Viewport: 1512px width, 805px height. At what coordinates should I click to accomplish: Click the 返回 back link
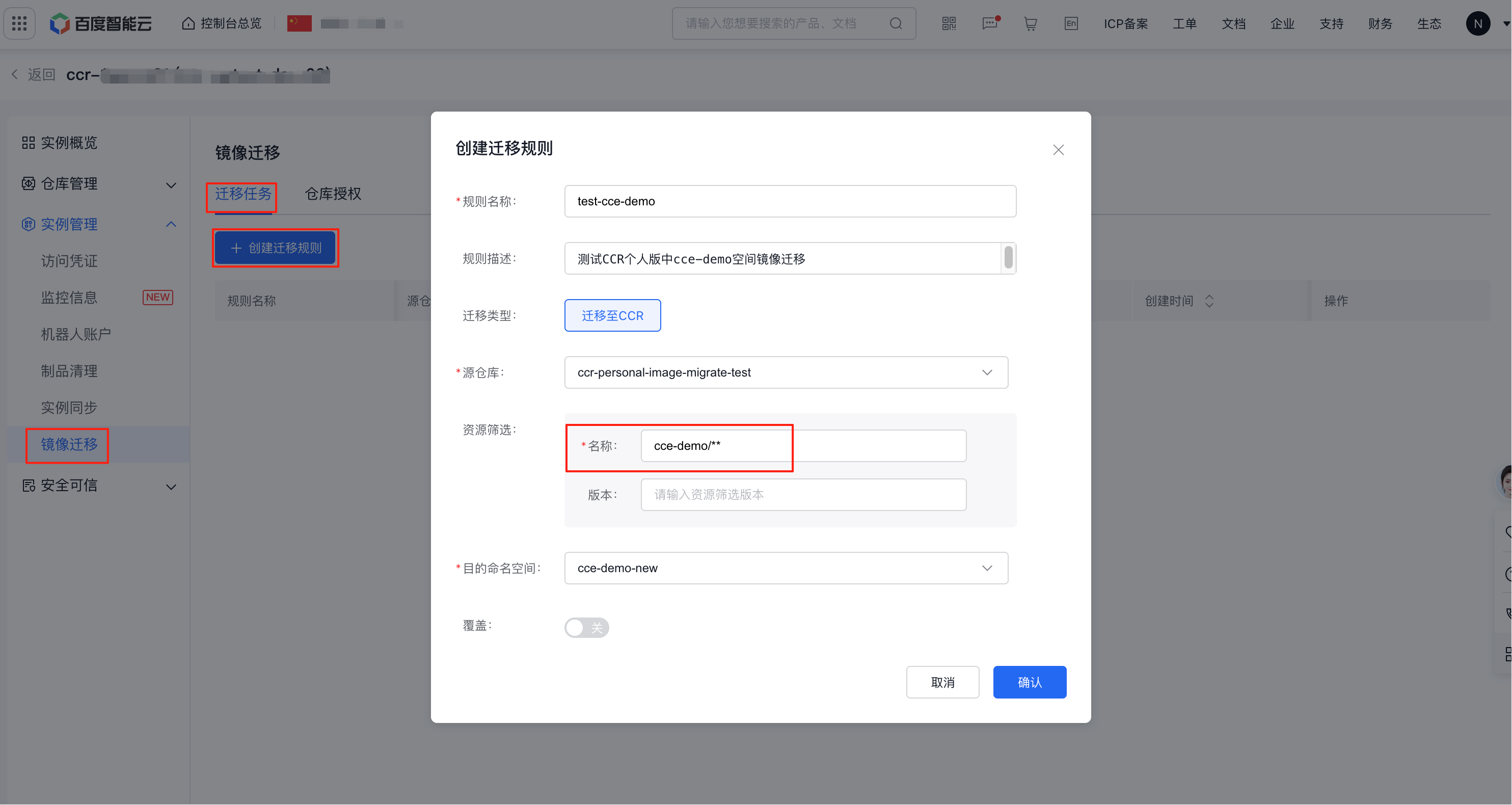(34, 74)
